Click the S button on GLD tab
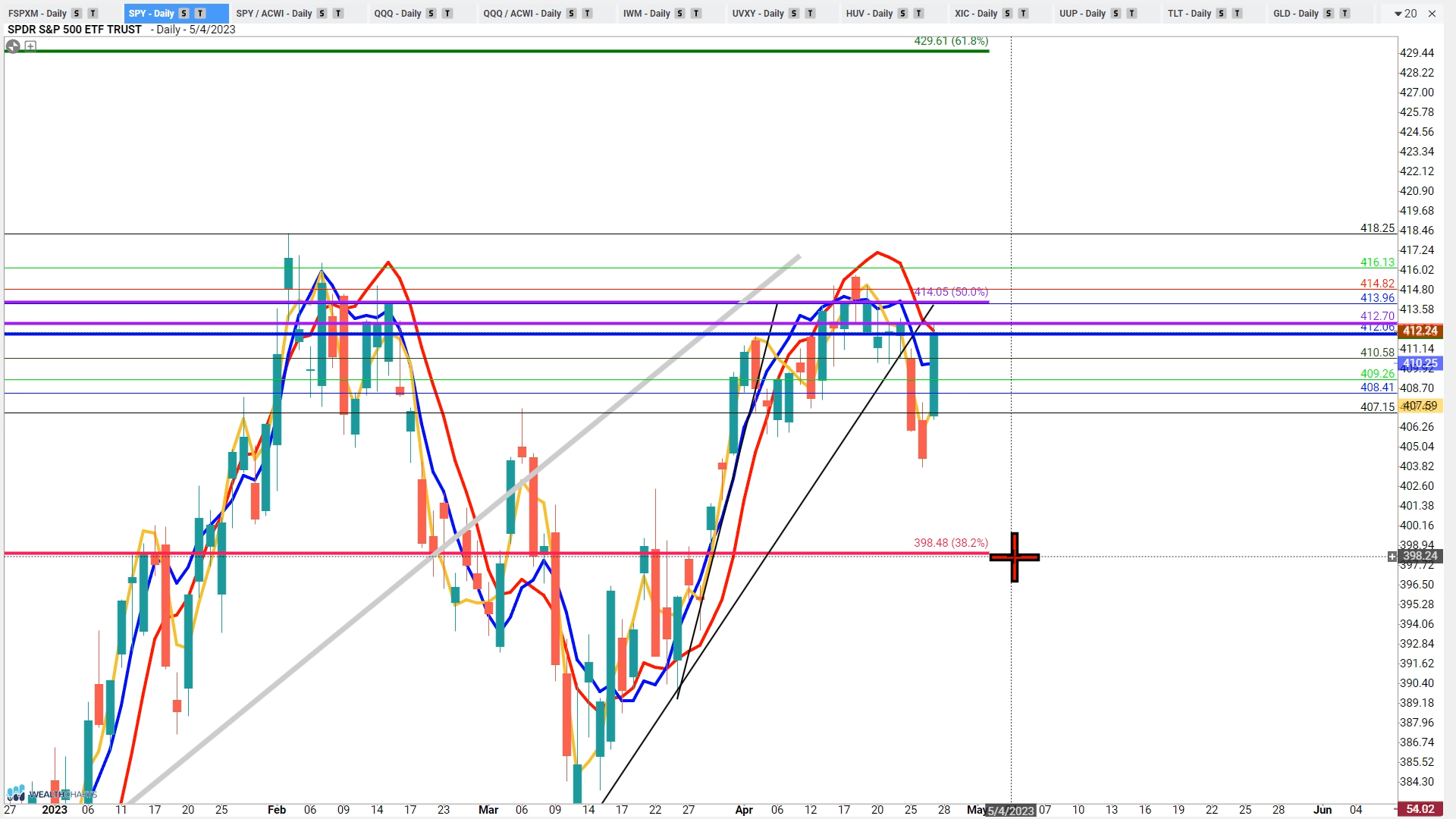 [1329, 14]
